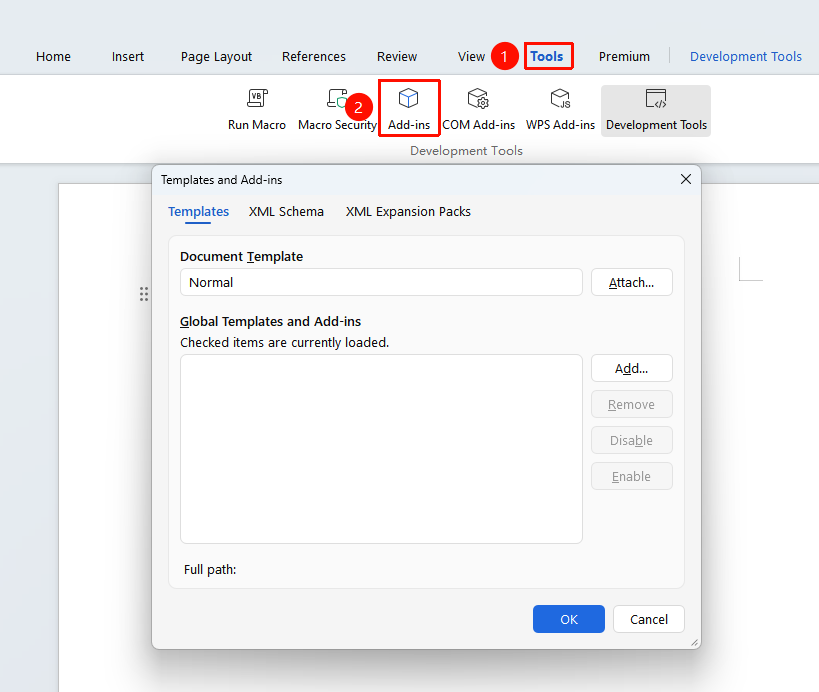Click the Disable button

coord(631,441)
